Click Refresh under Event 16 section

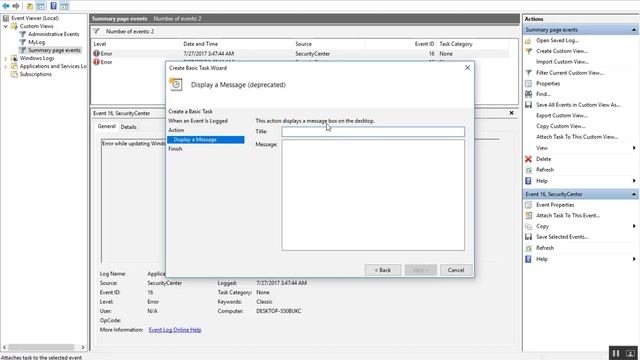[x=545, y=248]
